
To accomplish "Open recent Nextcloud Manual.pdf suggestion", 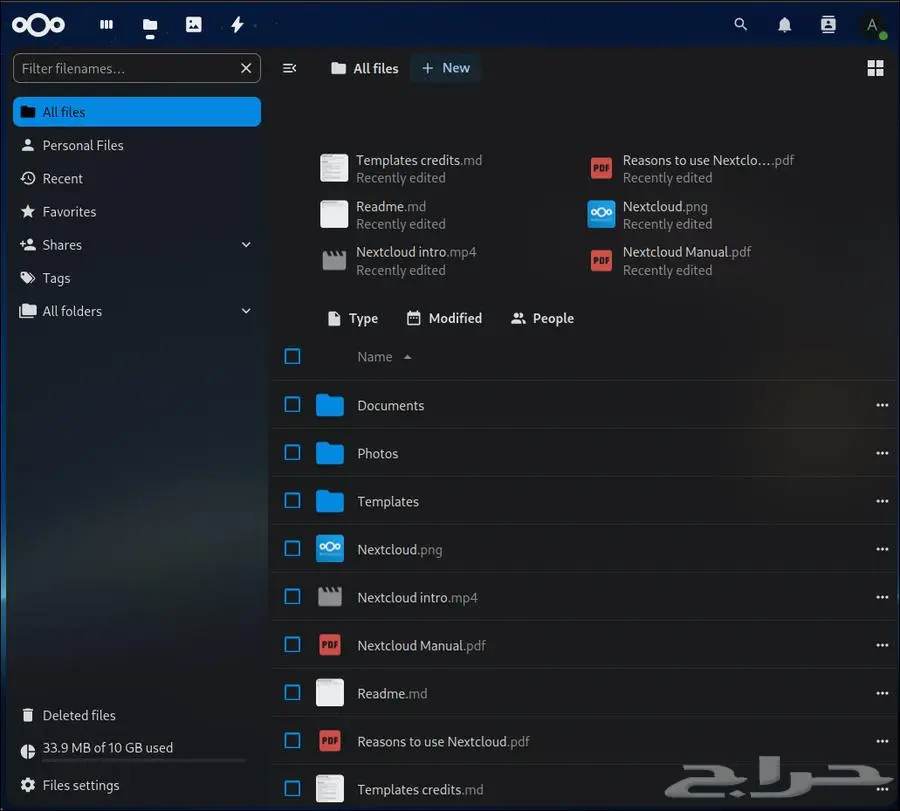I will pyautogui.click(x=669, y=261).
